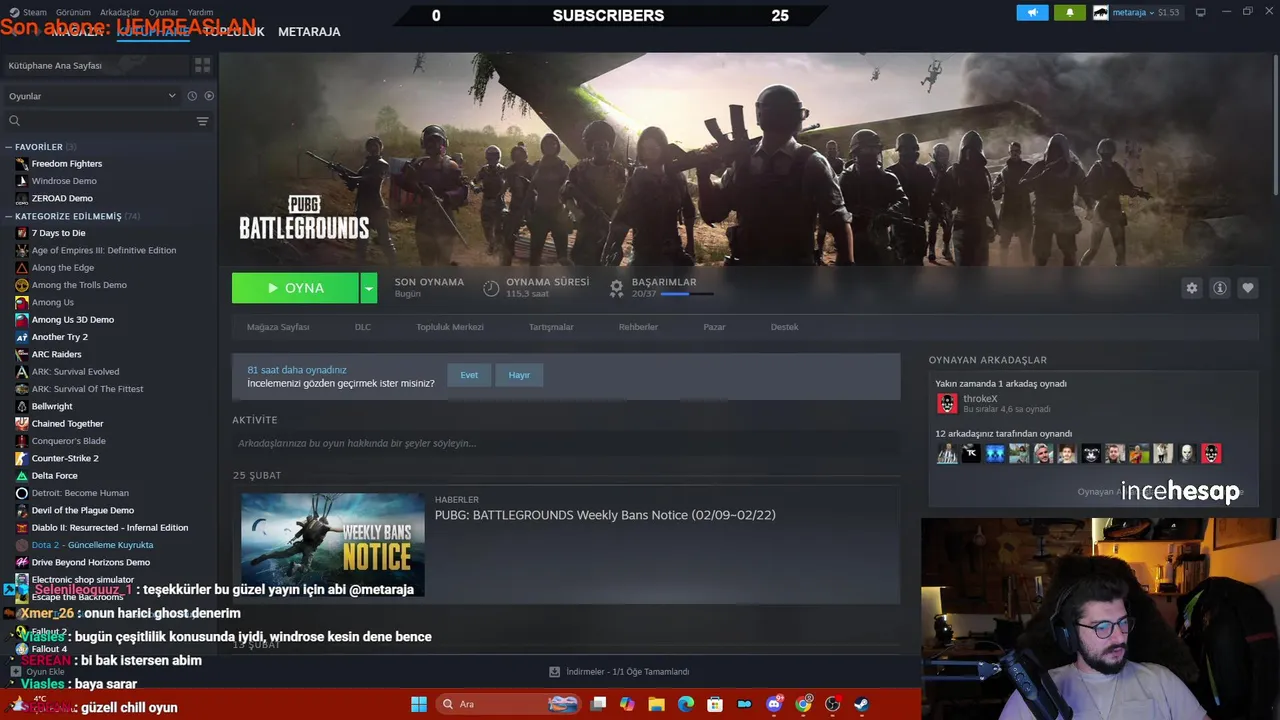Open the Topluluk Merkezi tab
1280x720 pixels.
tap(450, 327)
